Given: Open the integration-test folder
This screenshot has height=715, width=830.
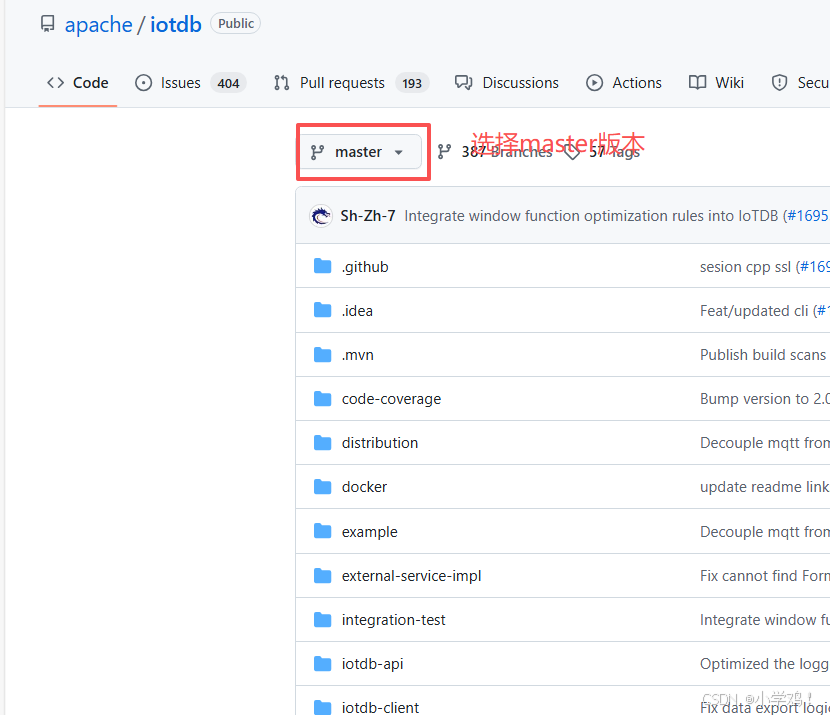Looking at the screenshot, I should (x=393, y=619).
